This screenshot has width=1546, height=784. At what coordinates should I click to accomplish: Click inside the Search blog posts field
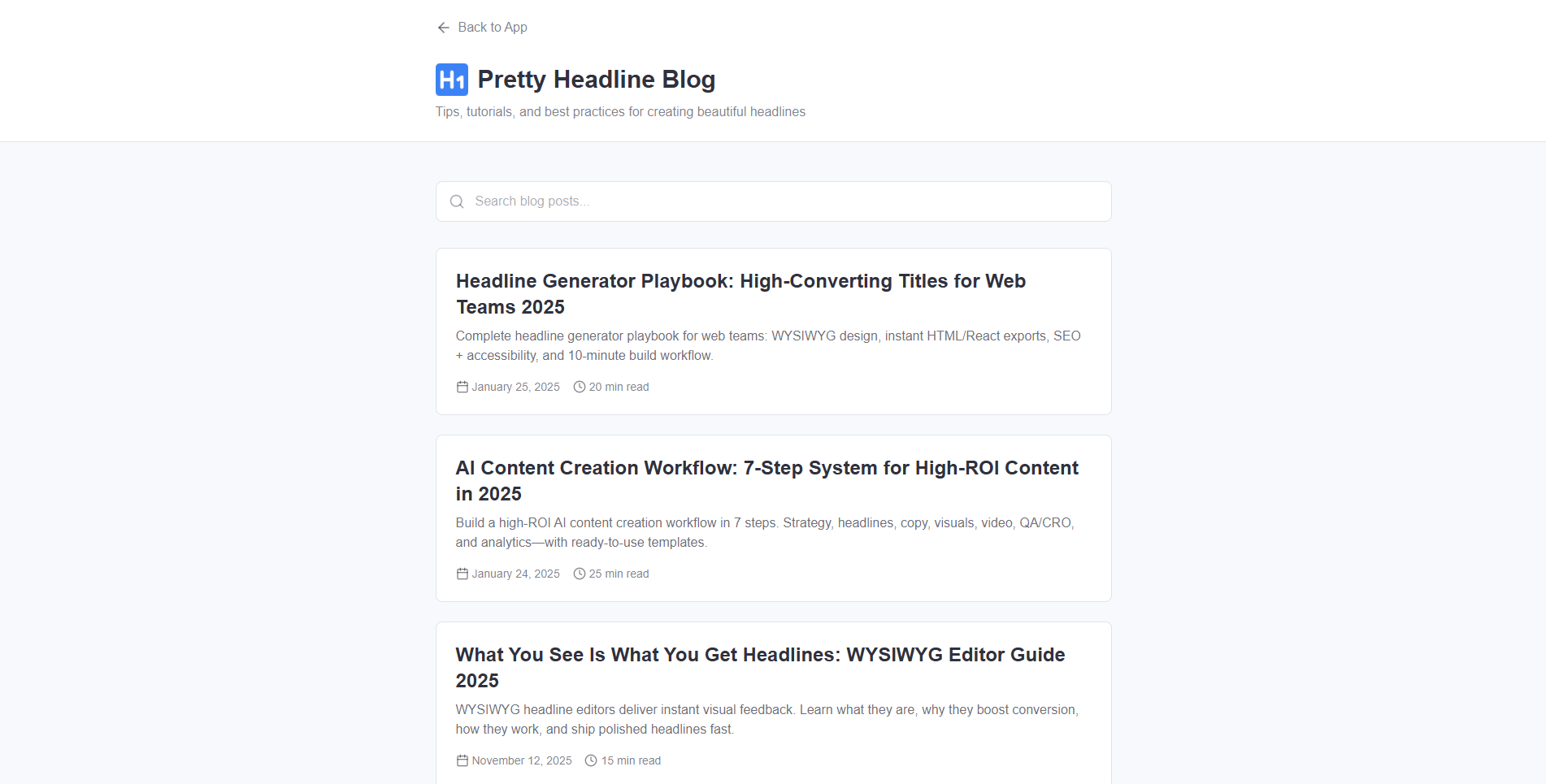click(x=772, y=201)
